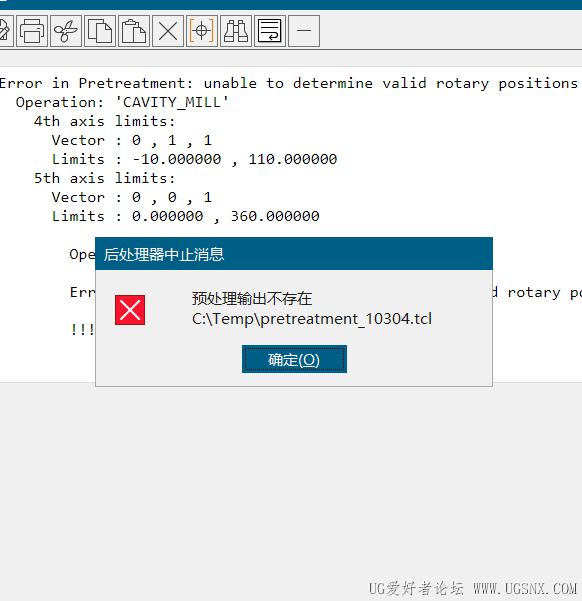
Task: Click the red X error icon in dialog
Action: pyautogui.click(x=130, y=310)
